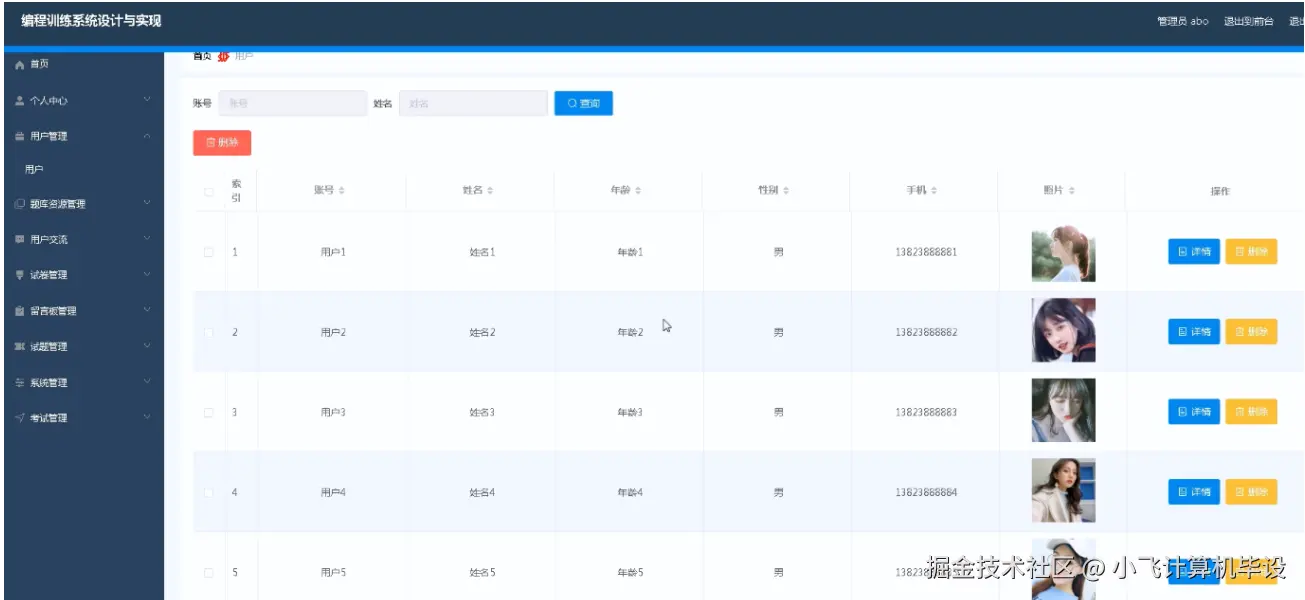This screenshot has height=600, width=1305.
Task: Click yellow 删除 button for row 用户4
Action: (x=1251, y=492)
